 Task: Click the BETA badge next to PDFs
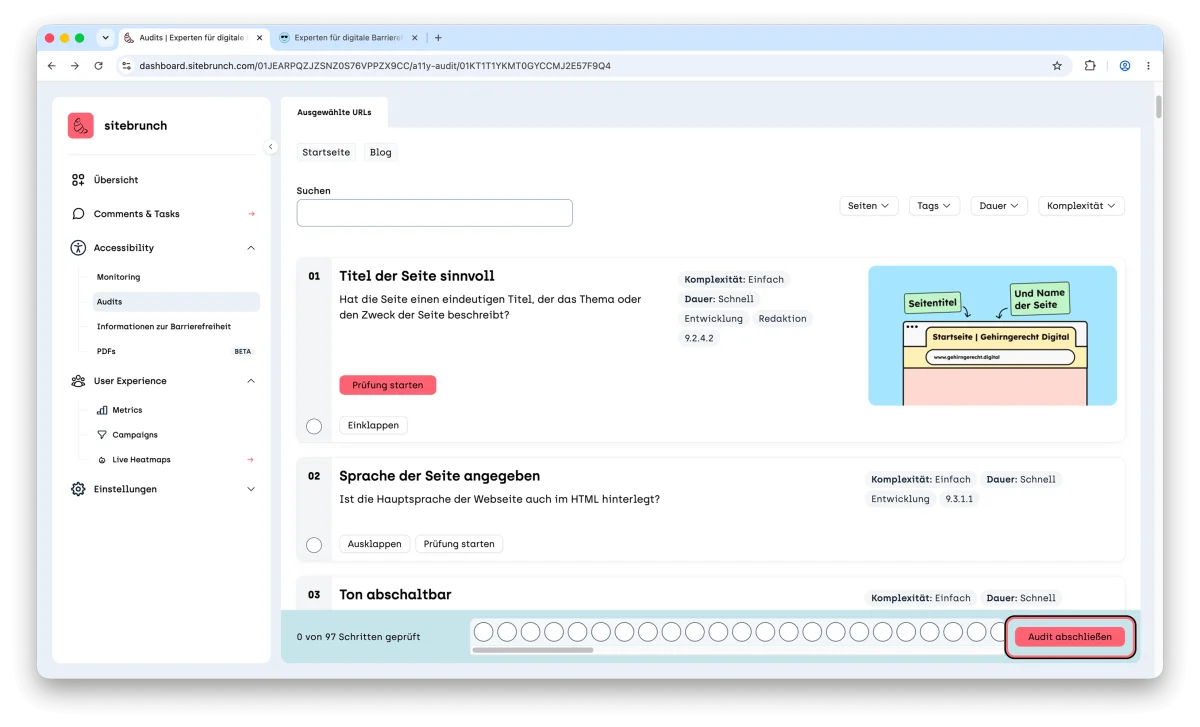242,352
